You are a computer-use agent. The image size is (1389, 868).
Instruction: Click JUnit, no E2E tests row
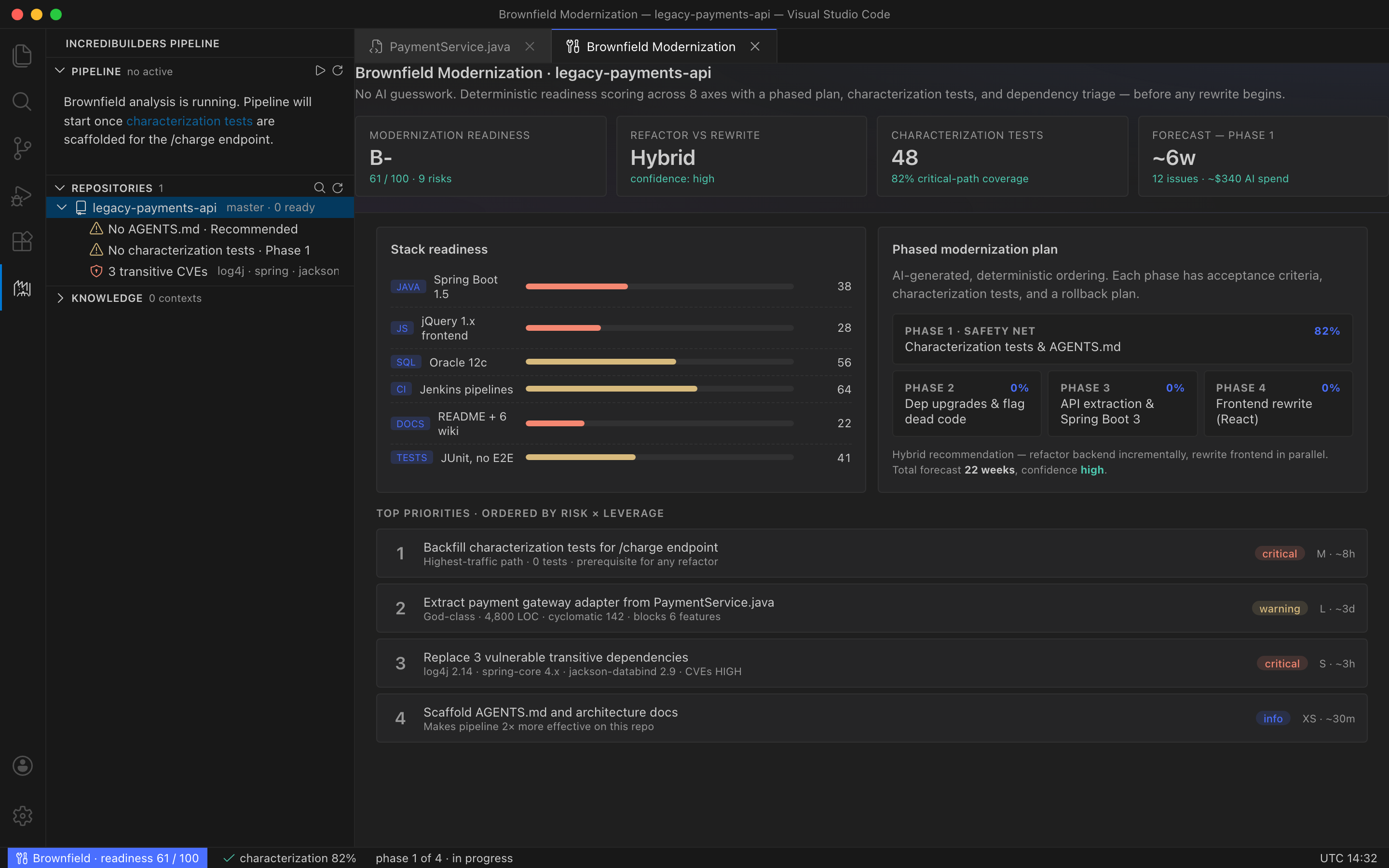[621, 458]
